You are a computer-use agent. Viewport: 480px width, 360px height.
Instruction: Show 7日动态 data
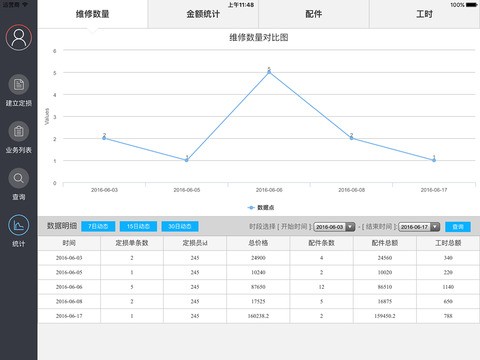click(98, 226)
